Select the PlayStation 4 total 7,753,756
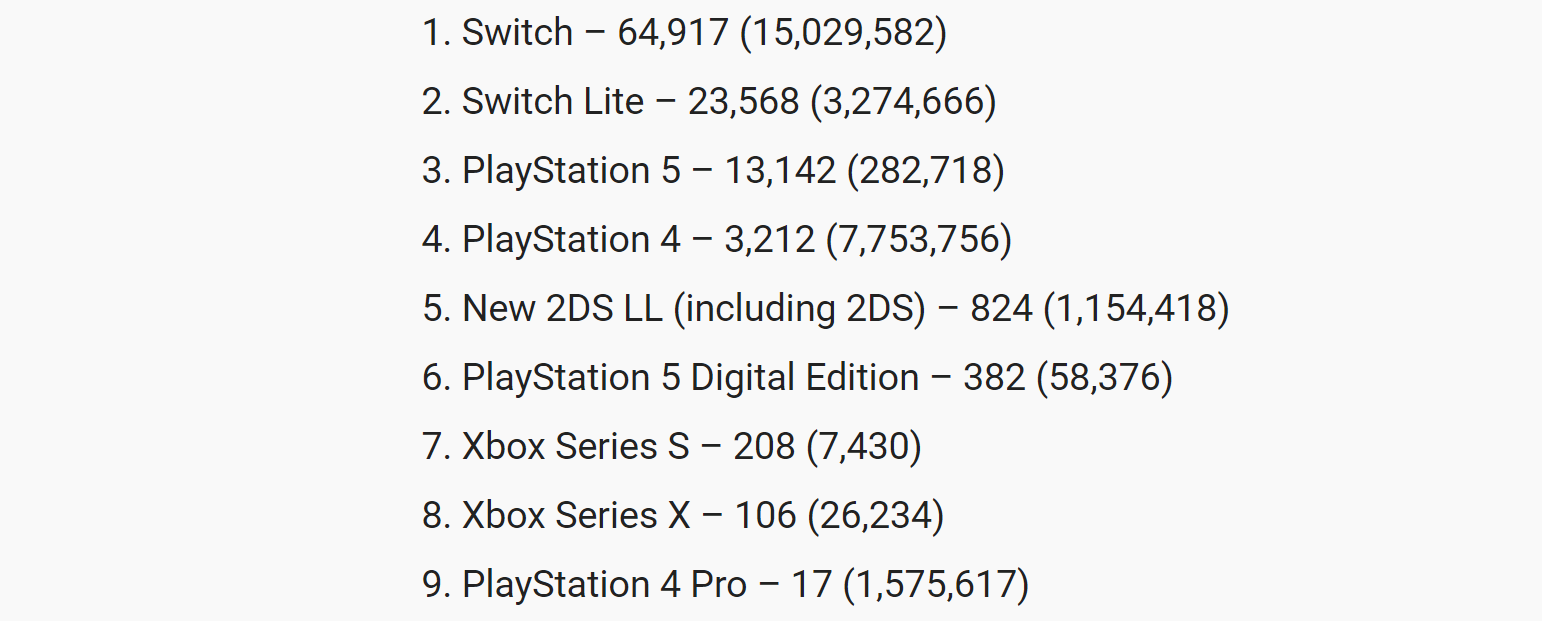This screenshot has height=621, width=1542. tap(919, 240)
